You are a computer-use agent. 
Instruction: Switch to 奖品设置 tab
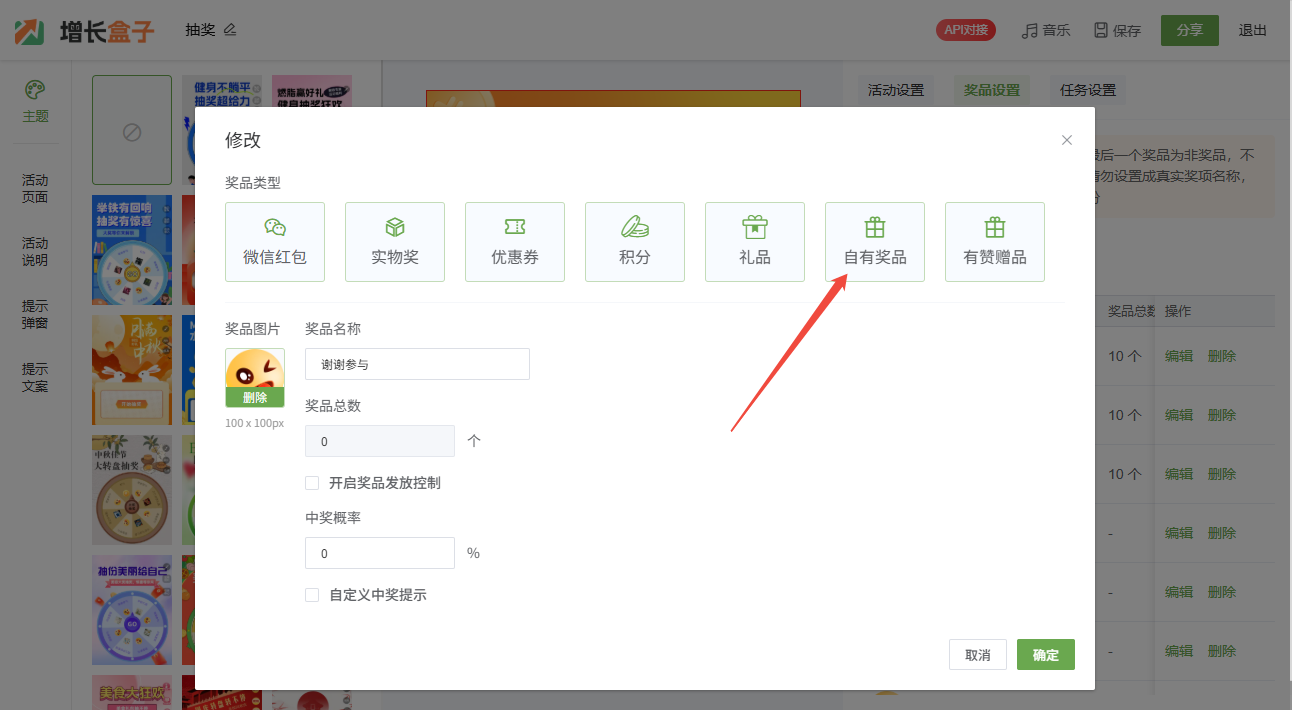992,90
